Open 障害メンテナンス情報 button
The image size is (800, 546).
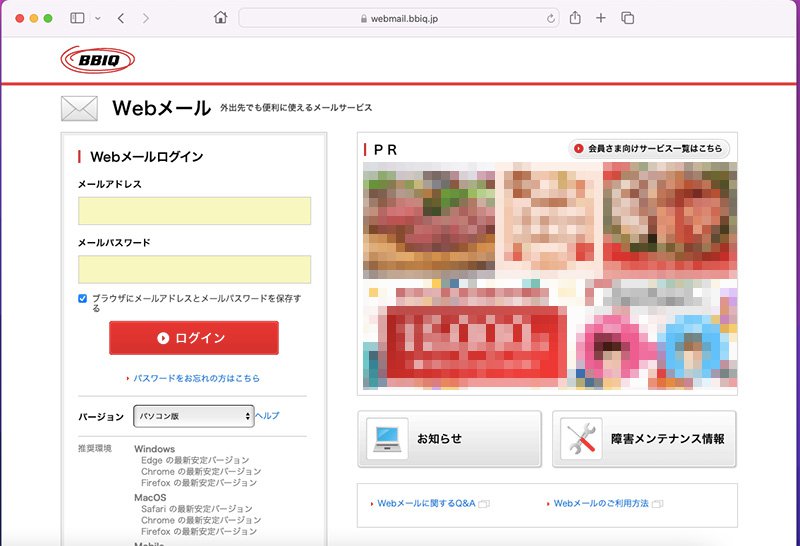[x=643, y=439]
